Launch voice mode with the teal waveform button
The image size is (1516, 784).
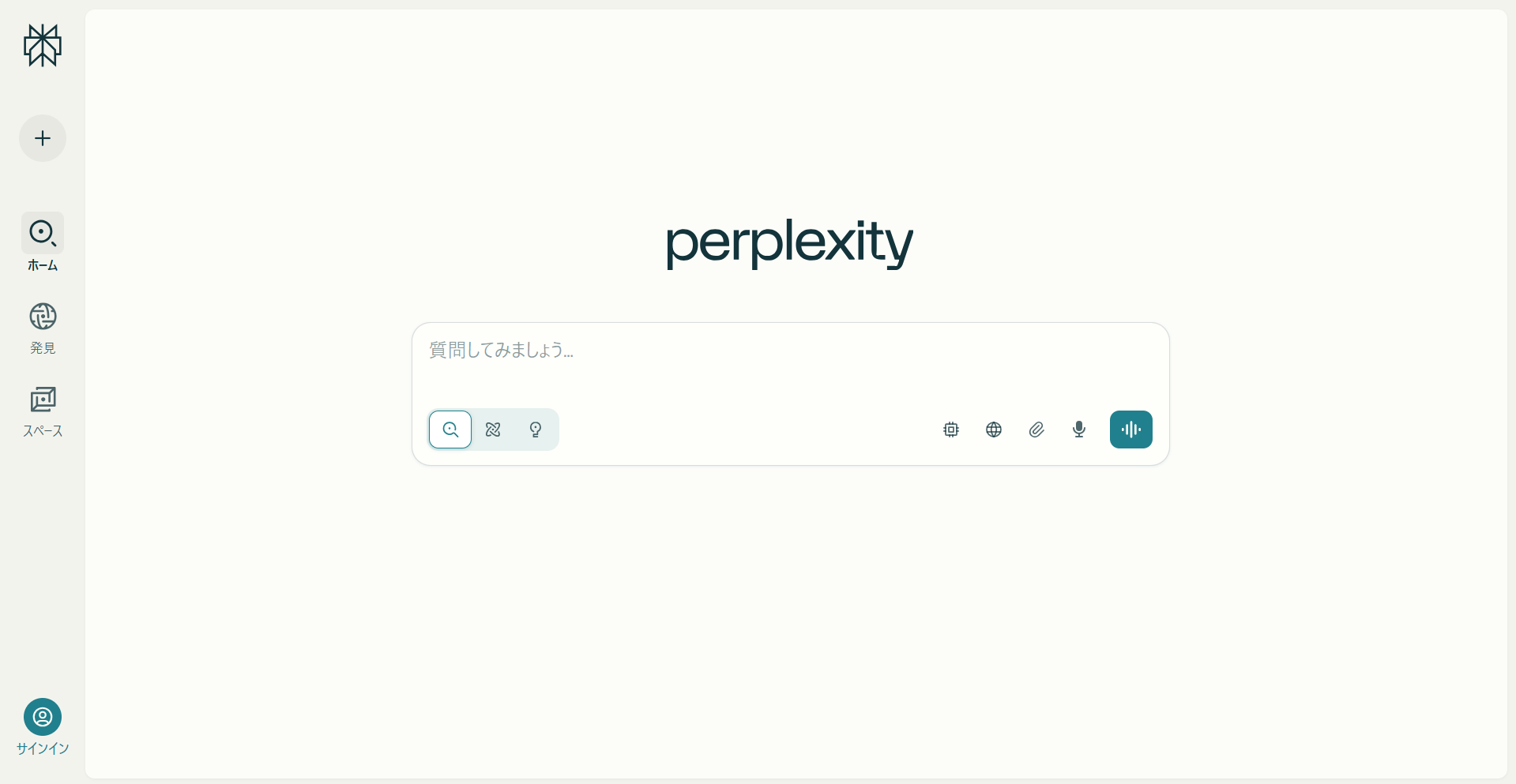1131,430
